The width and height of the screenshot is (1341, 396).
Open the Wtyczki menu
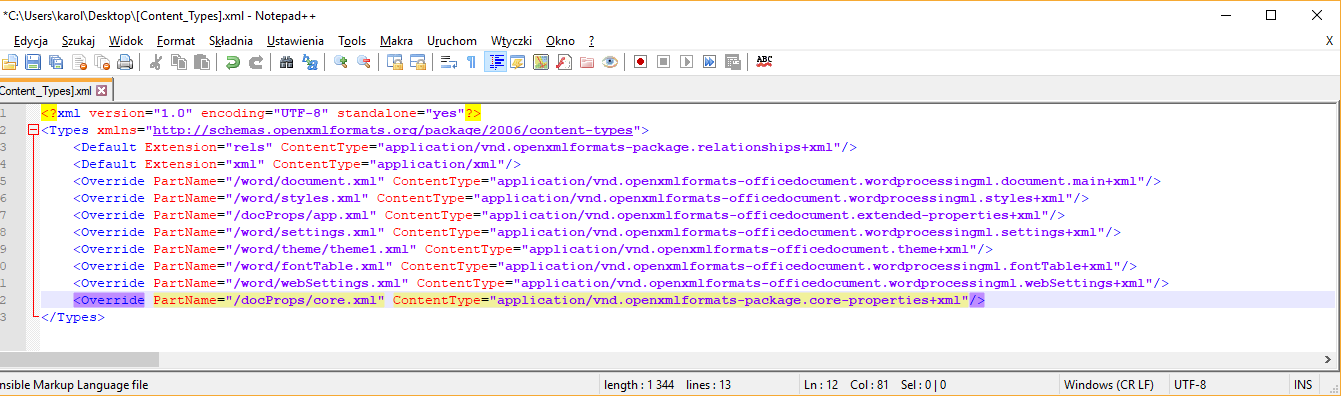[x=511, y=41]
